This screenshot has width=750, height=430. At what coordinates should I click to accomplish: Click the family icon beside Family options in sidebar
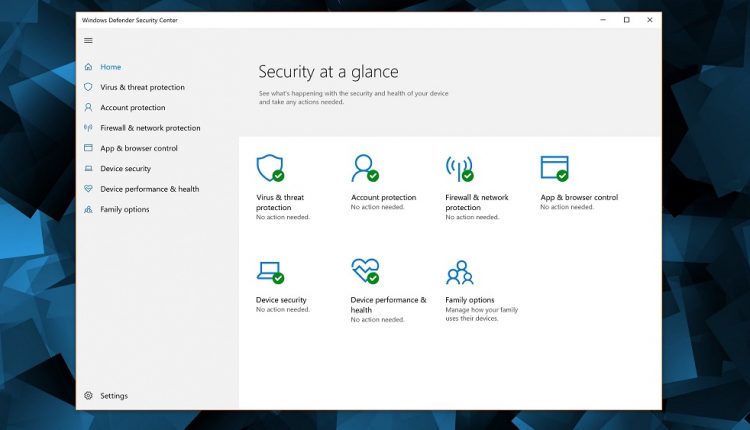coord(88,209)
